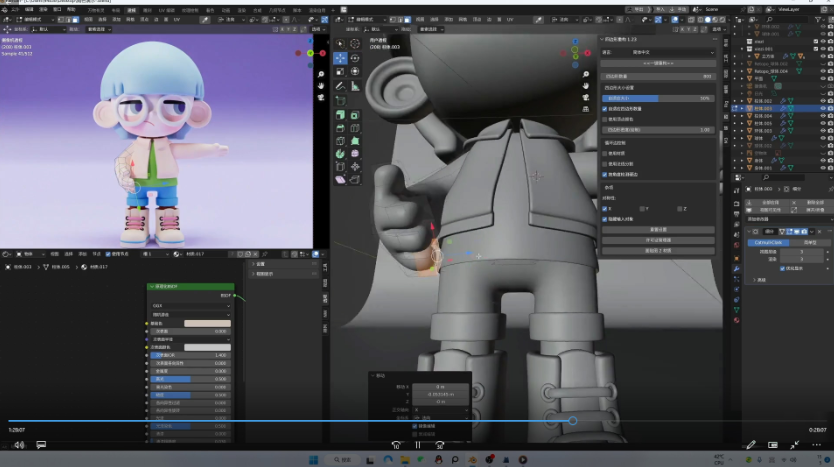
Task: Enable the Y symmetry checkbox
Action: (x=642, y=209)
